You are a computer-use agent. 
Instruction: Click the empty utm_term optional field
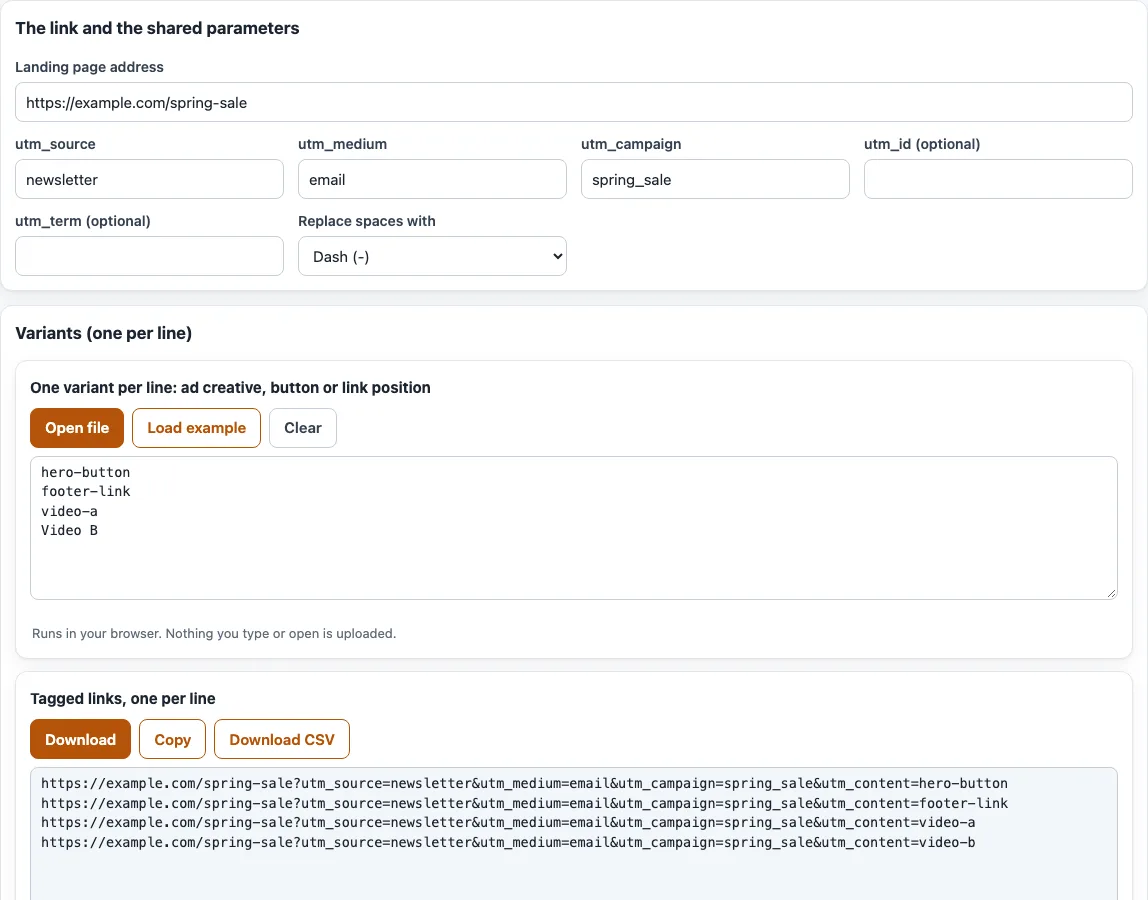(x=149, y=256)
